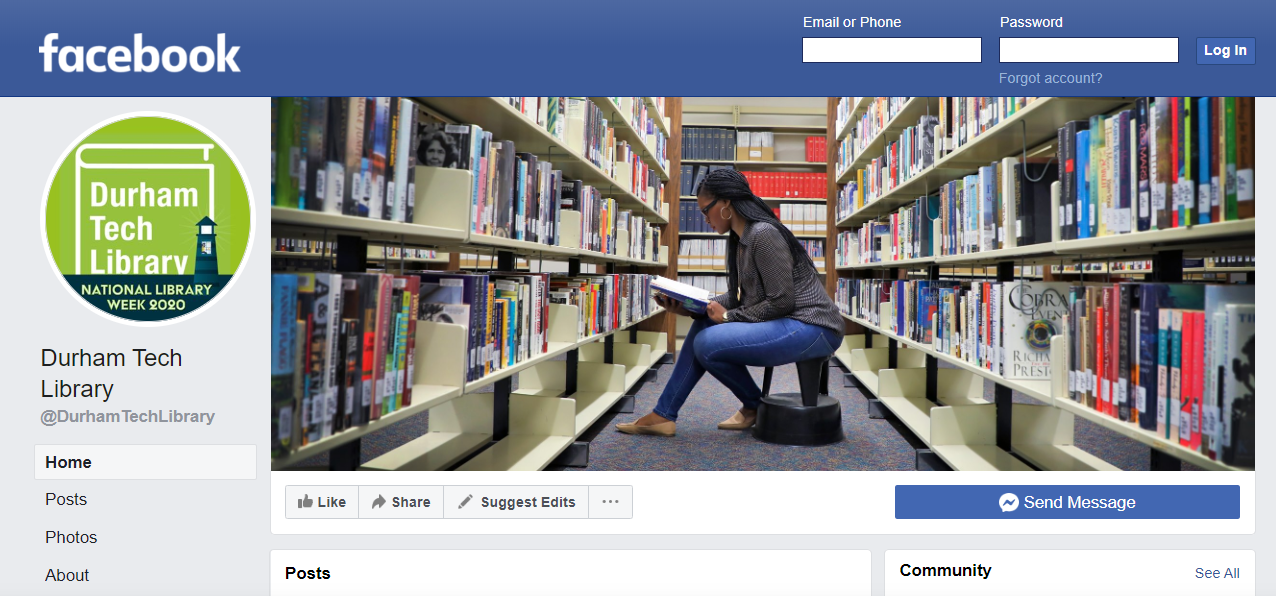
Task: Click the Facebook logo
Action: click(140, 53)
